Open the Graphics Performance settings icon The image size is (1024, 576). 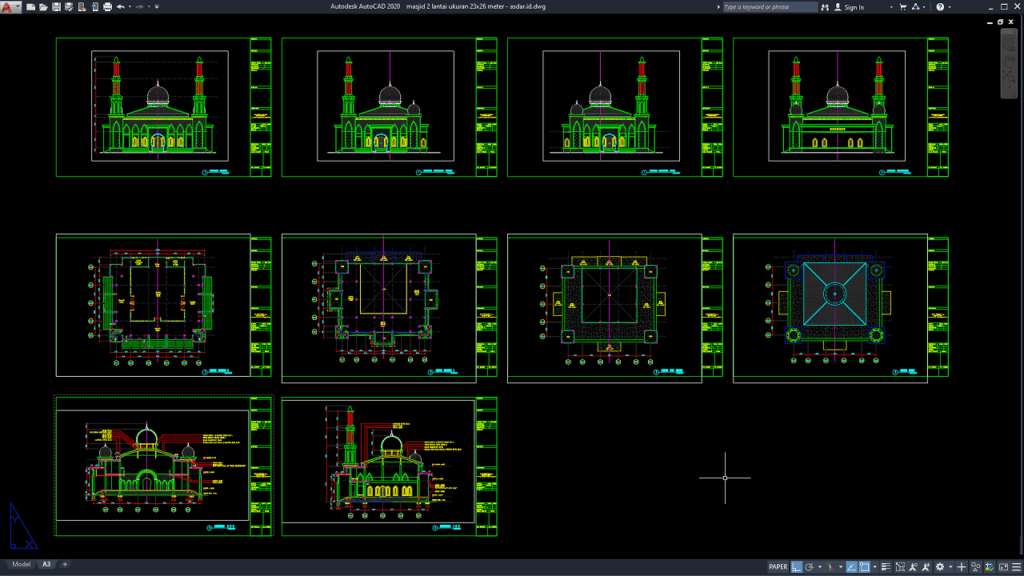[988, 567]
